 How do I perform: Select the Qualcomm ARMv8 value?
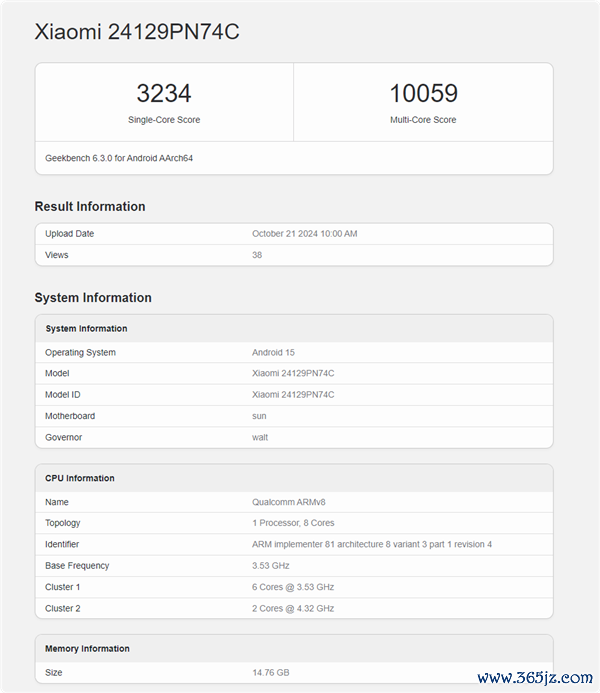coord(289,502)
